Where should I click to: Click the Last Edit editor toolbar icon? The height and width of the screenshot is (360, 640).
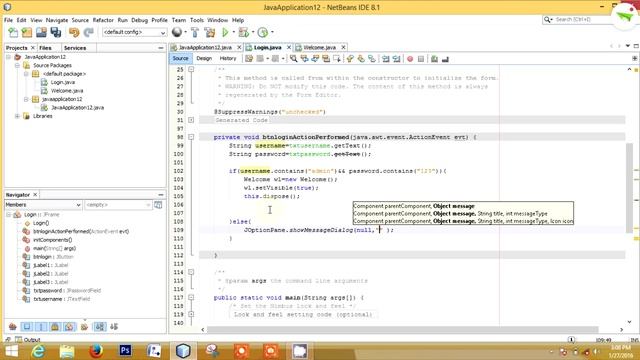[249, 59]
